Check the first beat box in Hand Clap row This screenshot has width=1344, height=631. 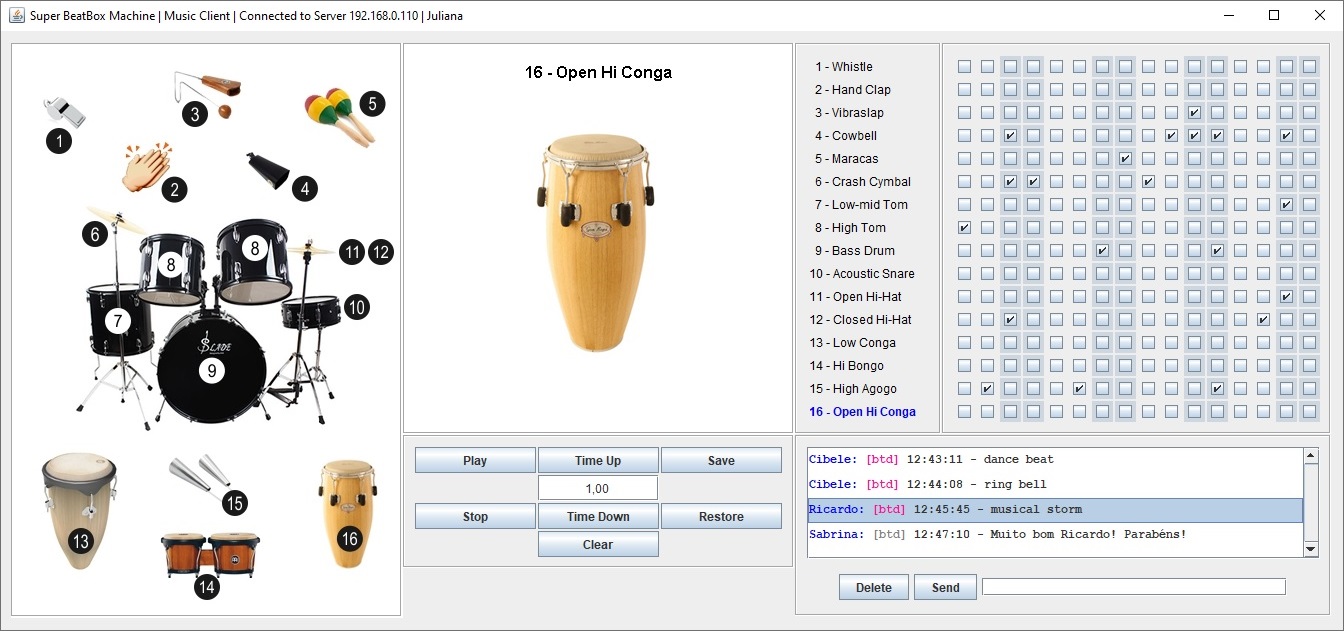(x=964, y=90)
